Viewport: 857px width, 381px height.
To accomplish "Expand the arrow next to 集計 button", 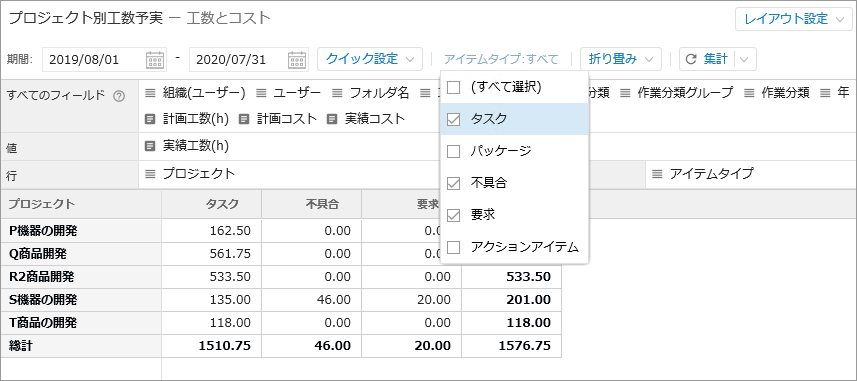I will 746,60.
